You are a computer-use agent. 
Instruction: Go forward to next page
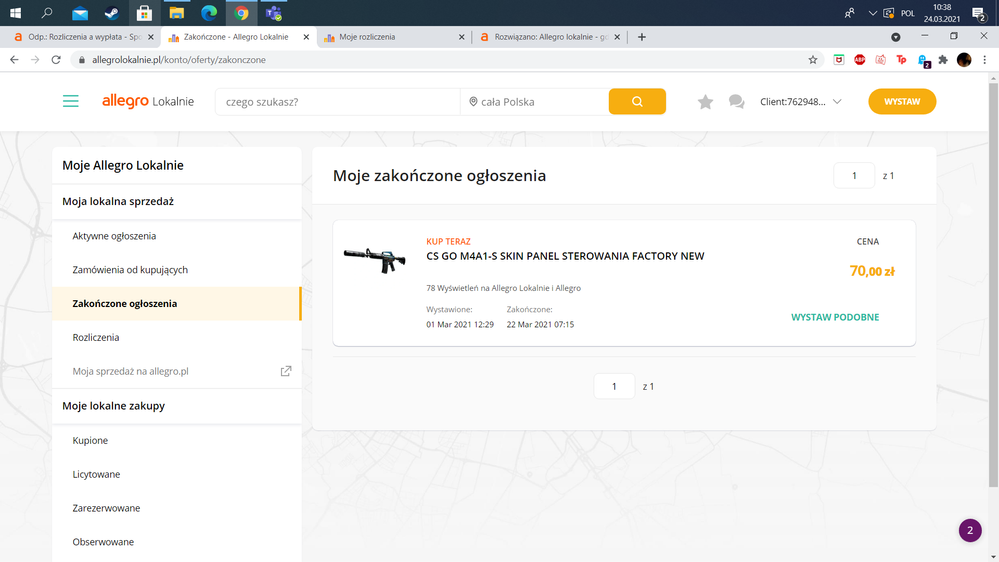35,60
